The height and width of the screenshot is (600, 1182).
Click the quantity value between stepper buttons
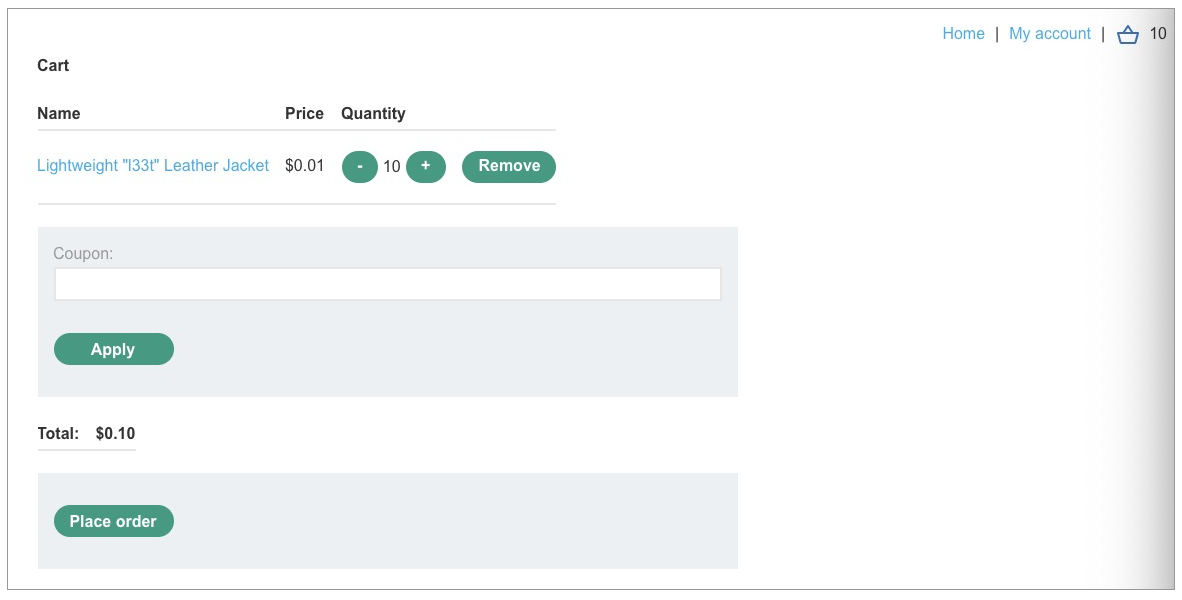392,167
